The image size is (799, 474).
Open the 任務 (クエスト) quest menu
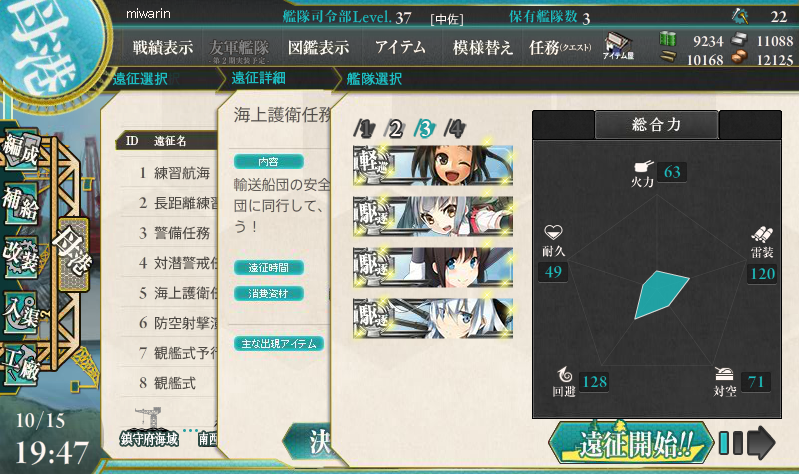(560, 47)
